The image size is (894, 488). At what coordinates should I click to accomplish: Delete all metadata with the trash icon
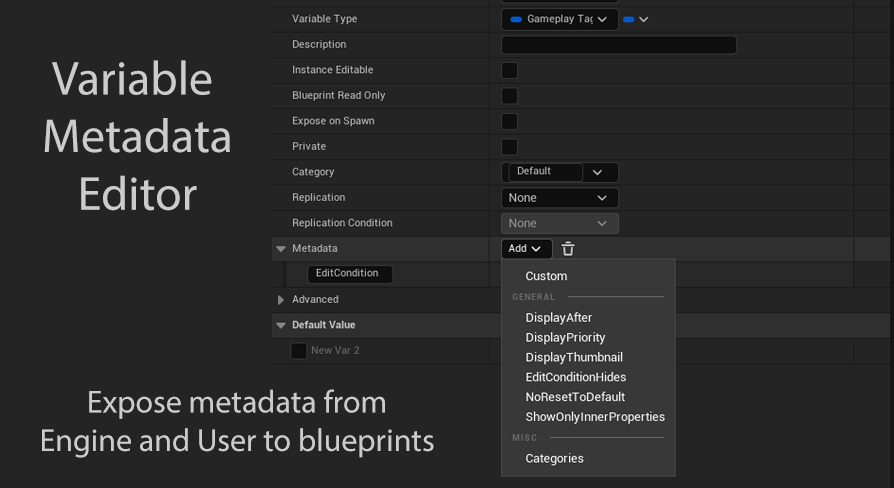coord(568,249)
